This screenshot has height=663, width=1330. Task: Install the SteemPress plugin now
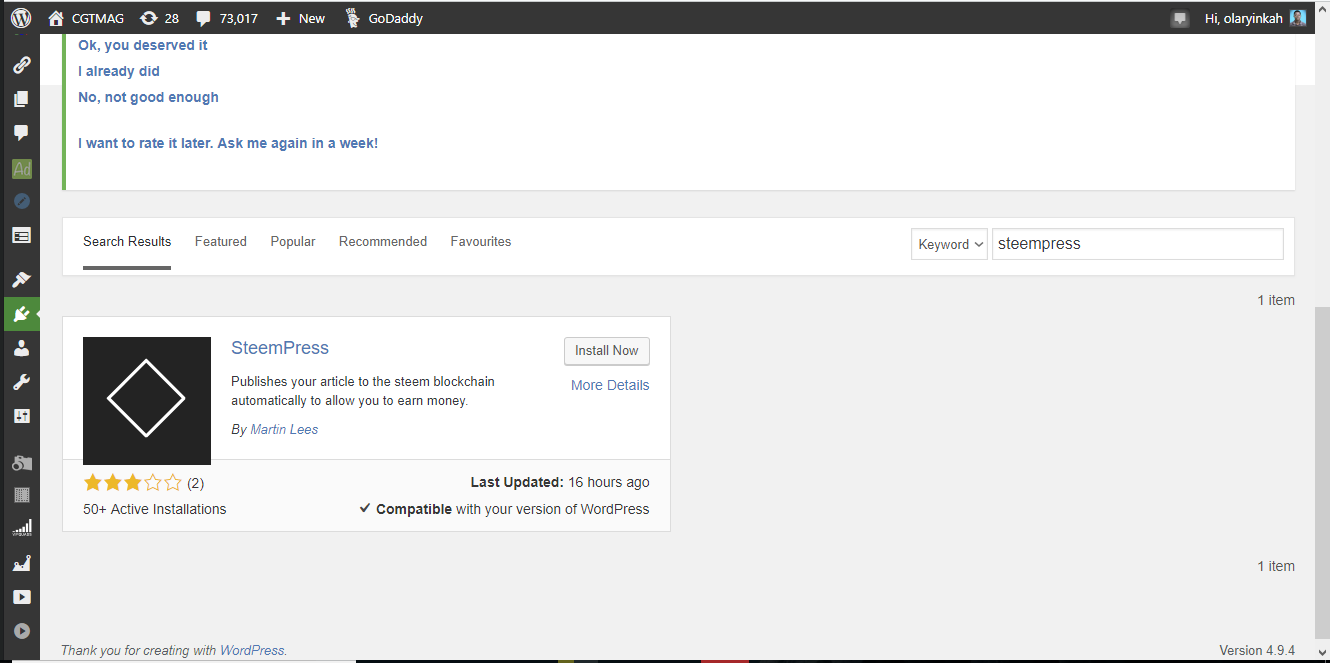(x=607, y=351)
